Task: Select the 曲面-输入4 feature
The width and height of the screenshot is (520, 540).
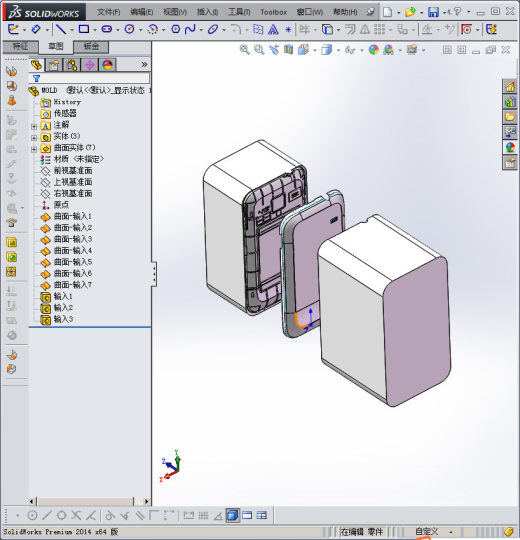Action: click(x=66, y=251)
